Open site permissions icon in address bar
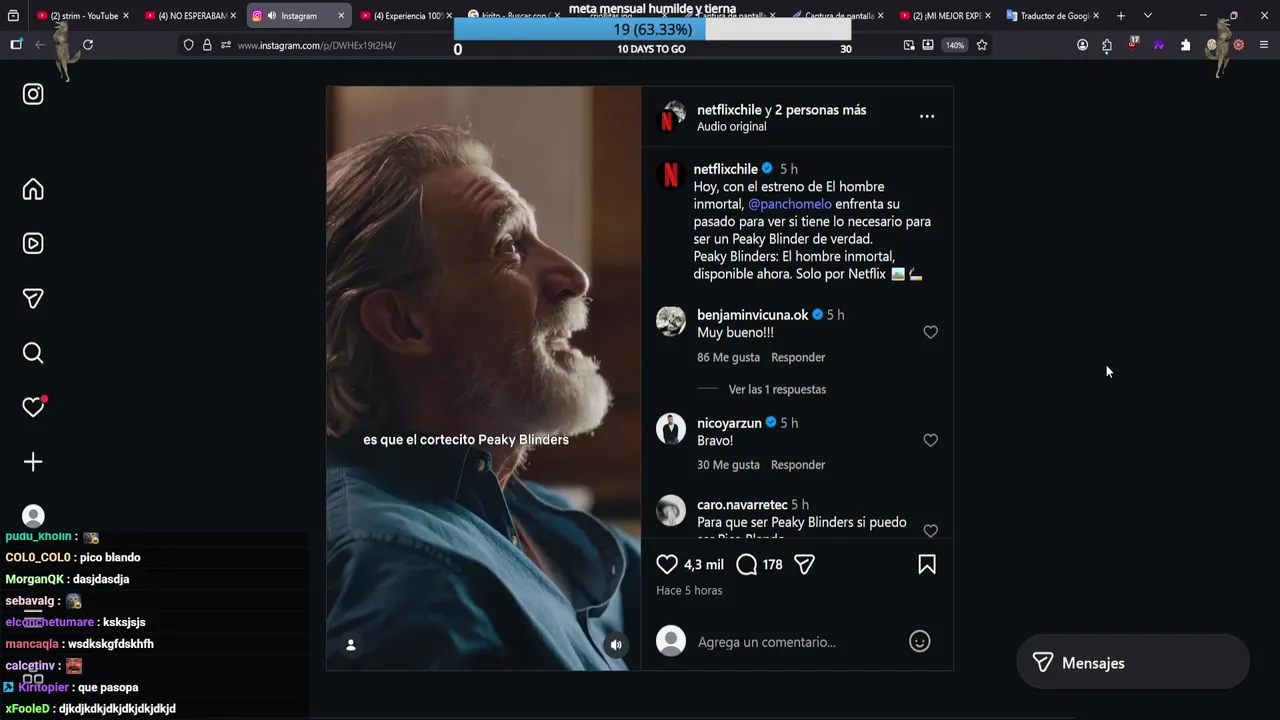Image resolution: width=1280 pixels, height=720 pixels. 226,45
